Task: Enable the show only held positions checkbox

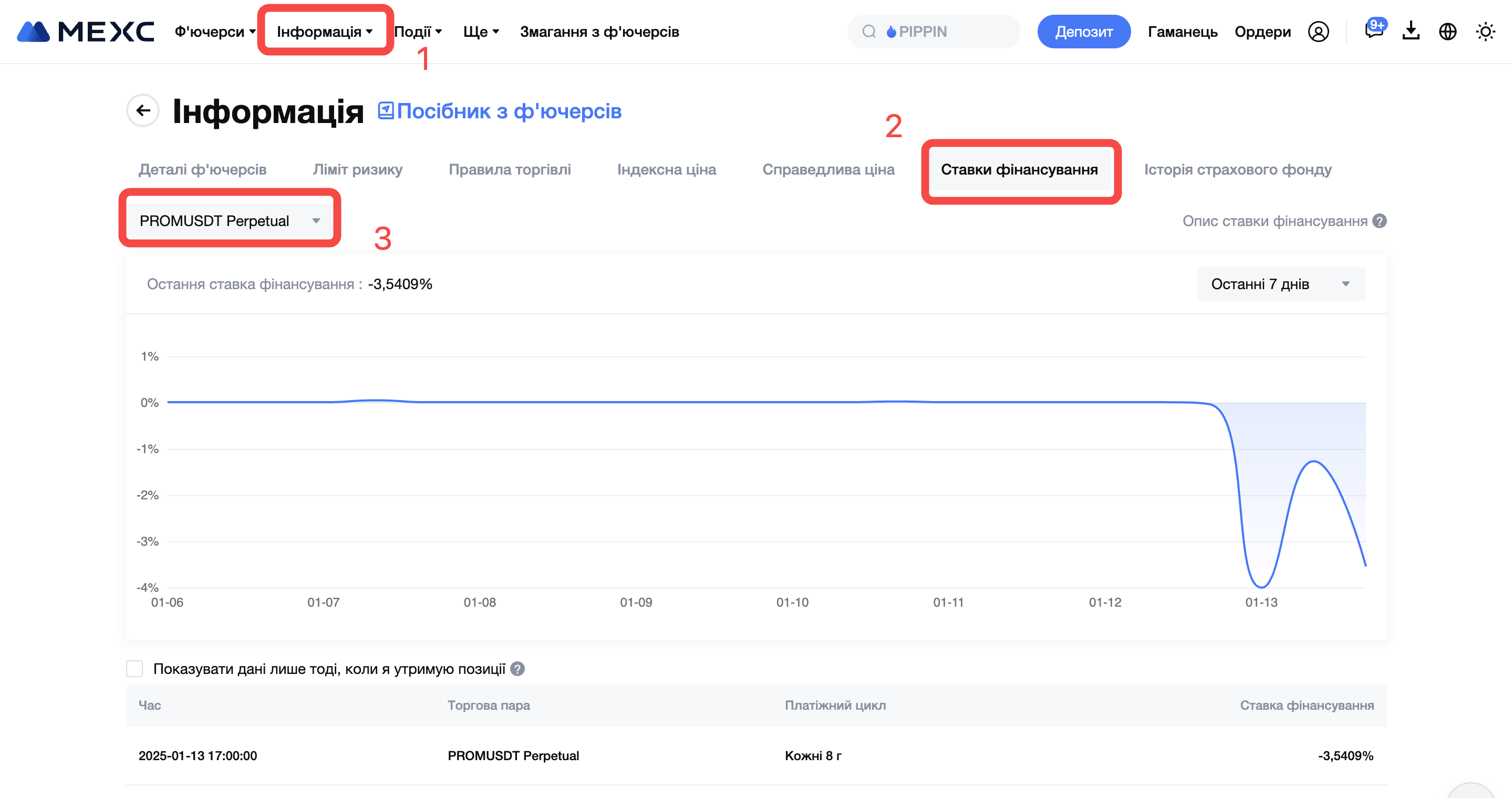Action: click(134, 669)
